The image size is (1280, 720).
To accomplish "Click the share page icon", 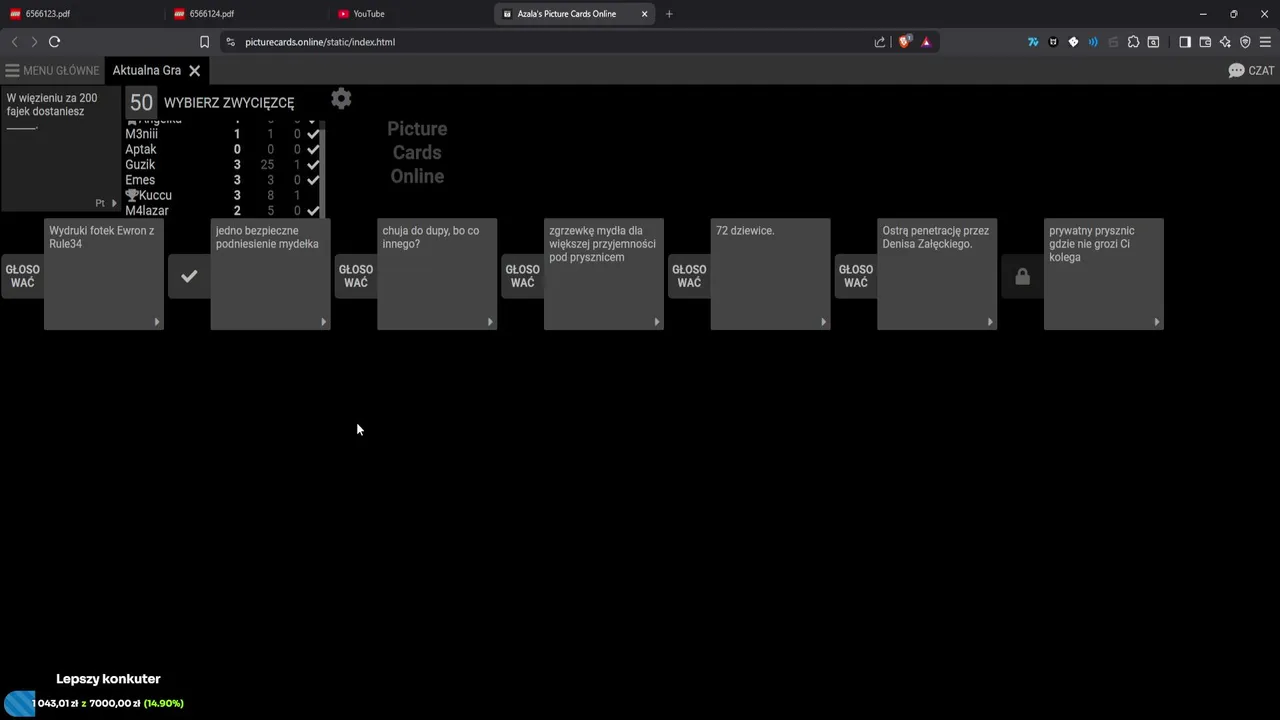I will (880, 42).
